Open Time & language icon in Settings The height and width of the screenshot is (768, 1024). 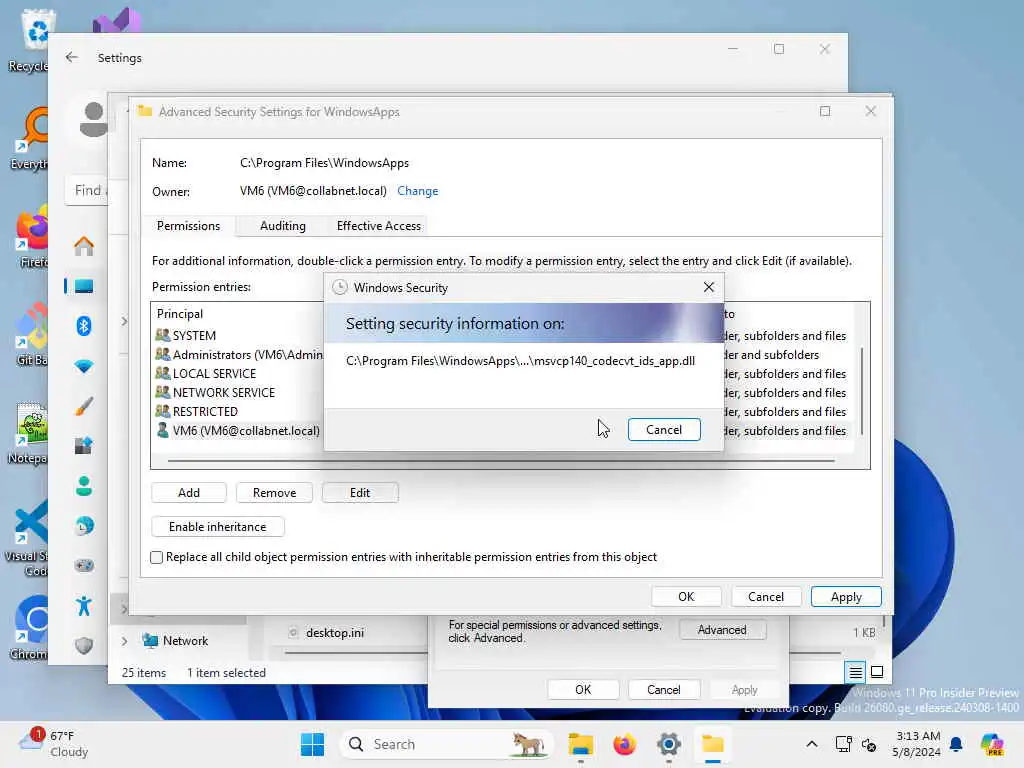coord(84,526)
